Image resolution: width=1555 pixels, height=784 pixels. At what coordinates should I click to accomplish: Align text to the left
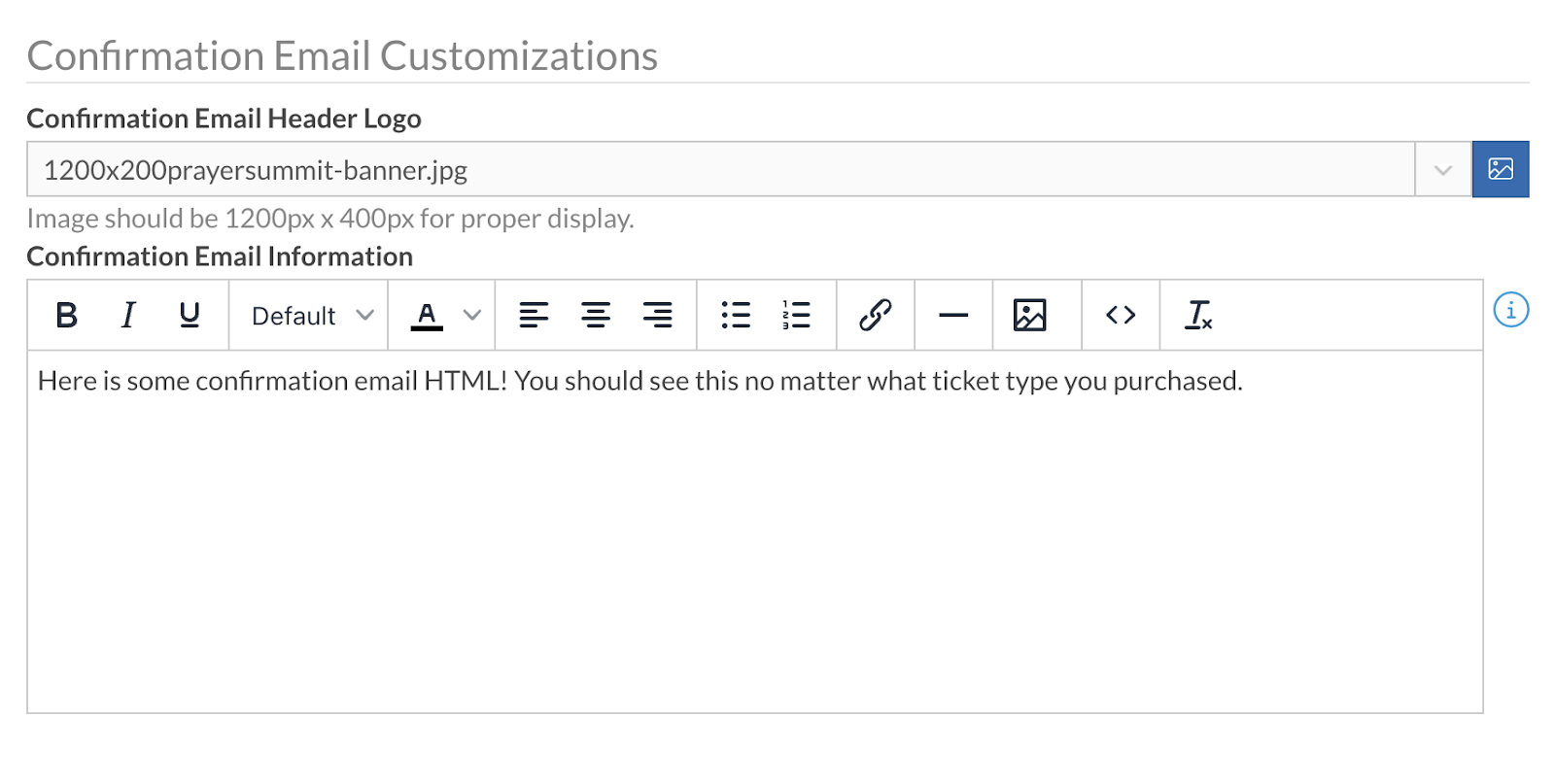534,315
